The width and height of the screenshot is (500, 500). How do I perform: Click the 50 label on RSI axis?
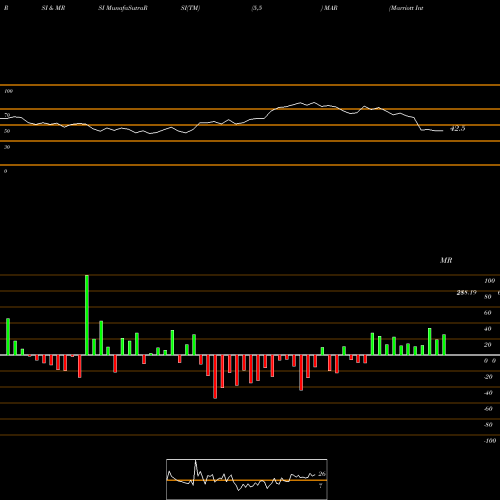click(x=7, y=131)
